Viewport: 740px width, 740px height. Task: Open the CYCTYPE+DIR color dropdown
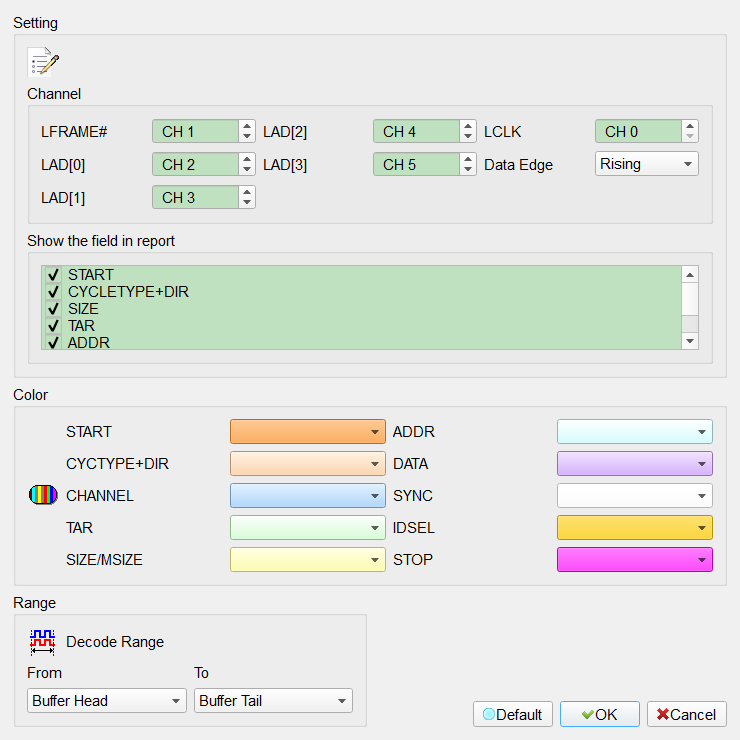pyautogui.click(x=308, y=463)
